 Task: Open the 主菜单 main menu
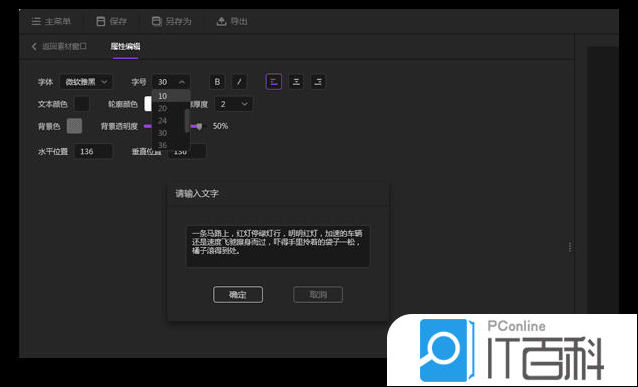pyautogui.click(x=51, y=21)
